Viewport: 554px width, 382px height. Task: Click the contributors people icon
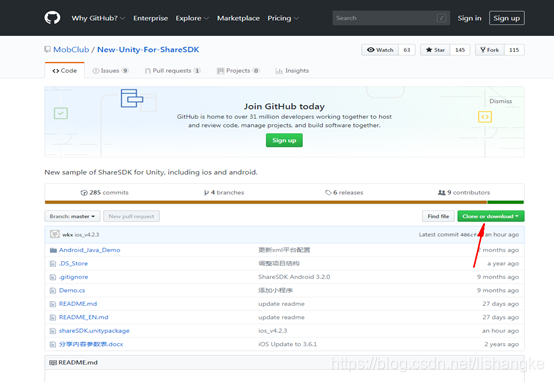pyautogui.click(x=442, y=193)
